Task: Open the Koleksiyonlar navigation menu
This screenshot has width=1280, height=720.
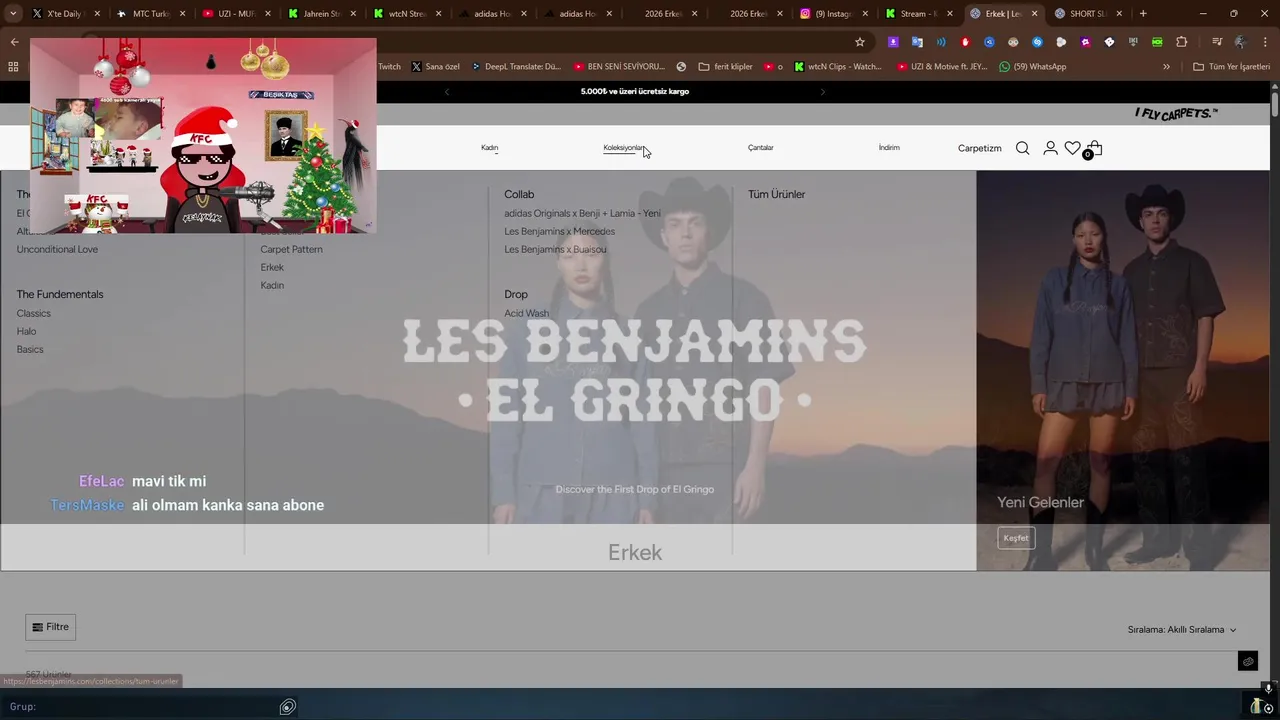Action: (x=623, y=148)
